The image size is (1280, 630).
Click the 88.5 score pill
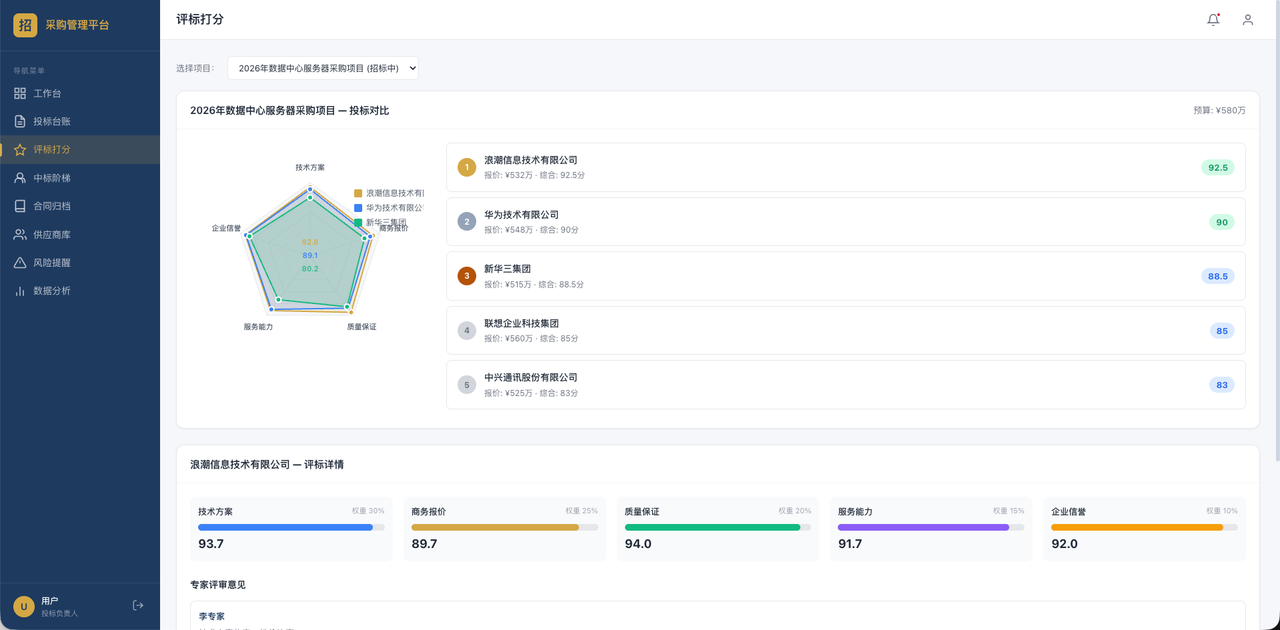pyautogui.click(x=1218, y=276)
